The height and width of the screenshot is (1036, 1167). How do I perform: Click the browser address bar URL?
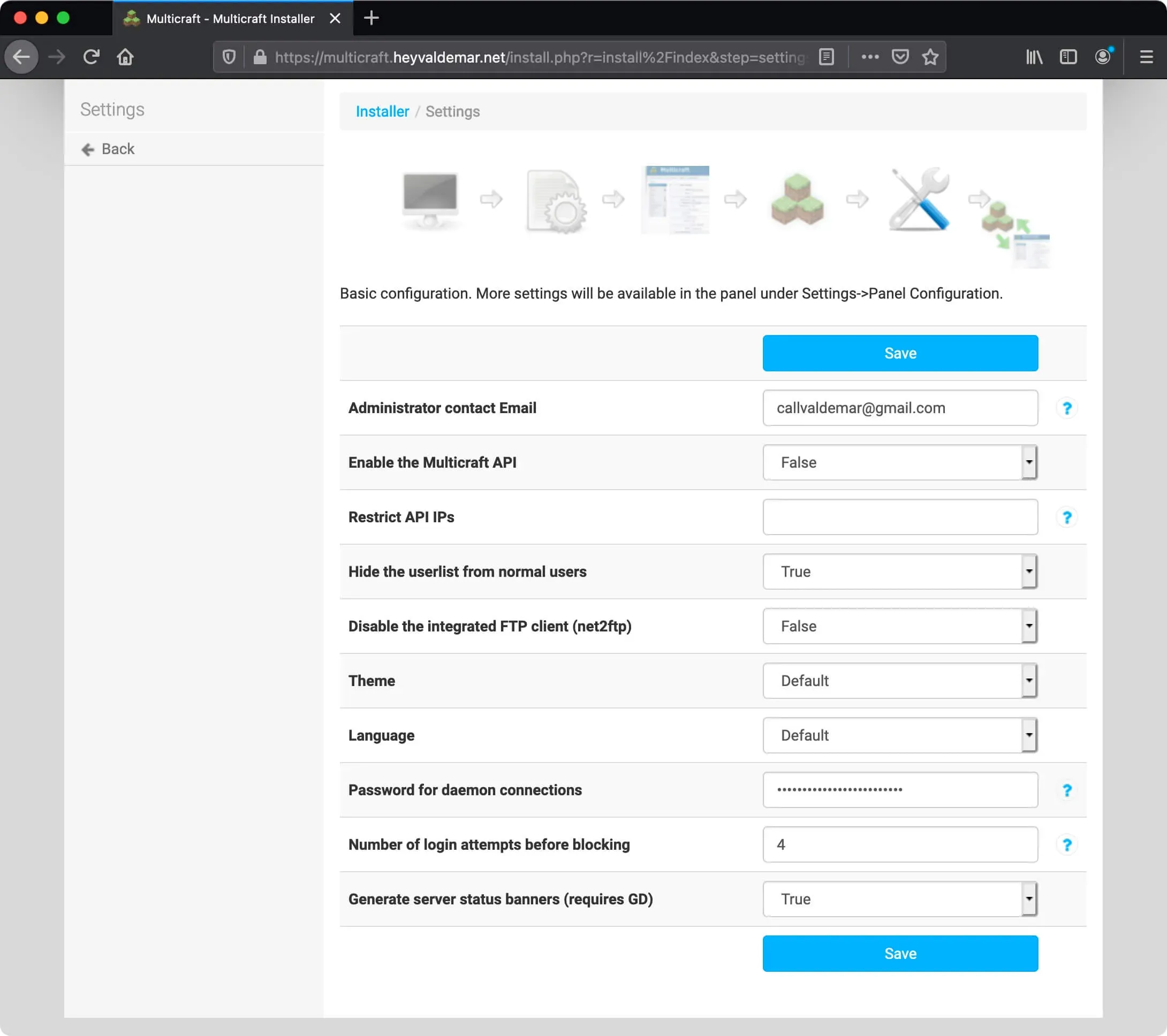[540, 57]
